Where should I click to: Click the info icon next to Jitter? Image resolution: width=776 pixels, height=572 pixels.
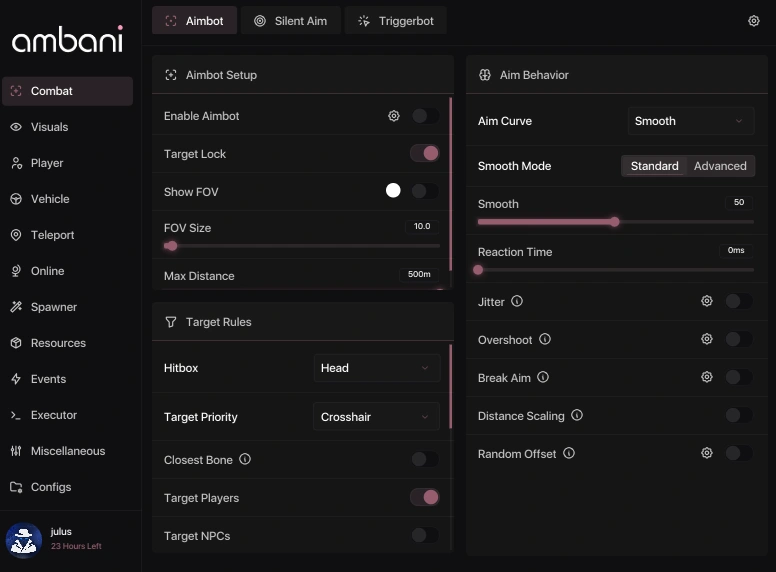point(517,301)
